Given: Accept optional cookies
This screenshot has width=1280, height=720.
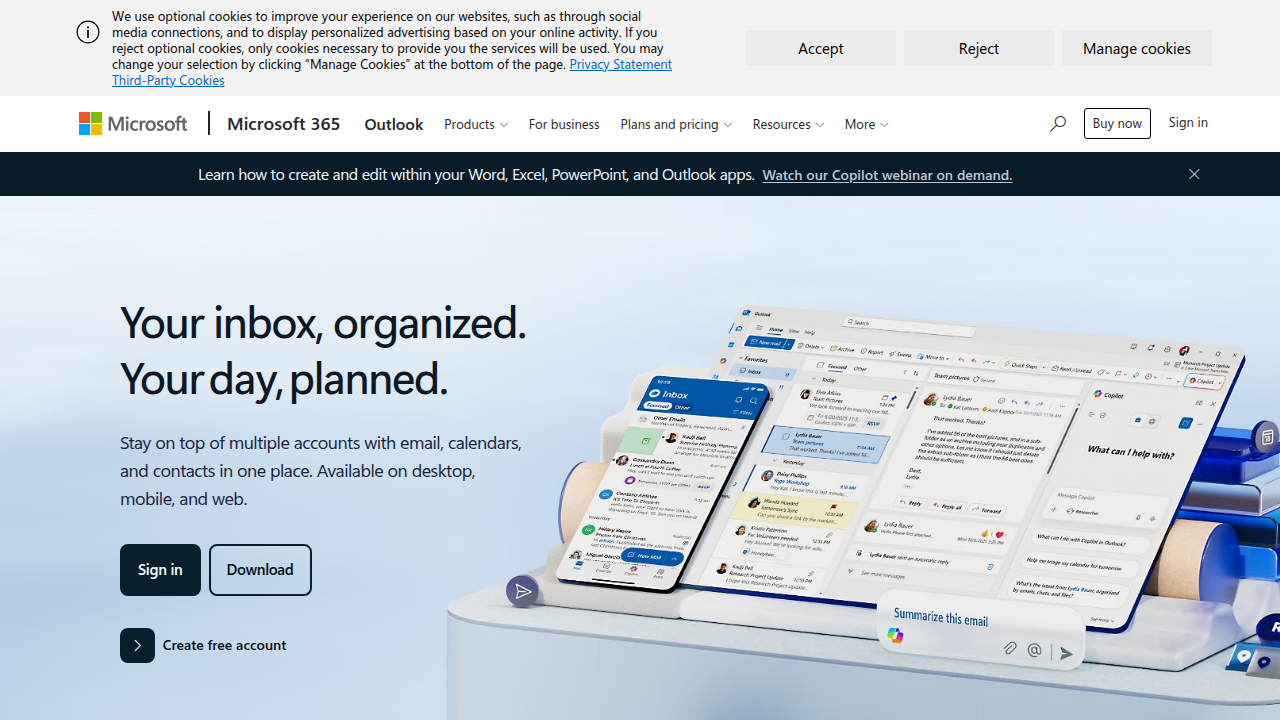Looking at the screenshot, I should click(820, 48).
